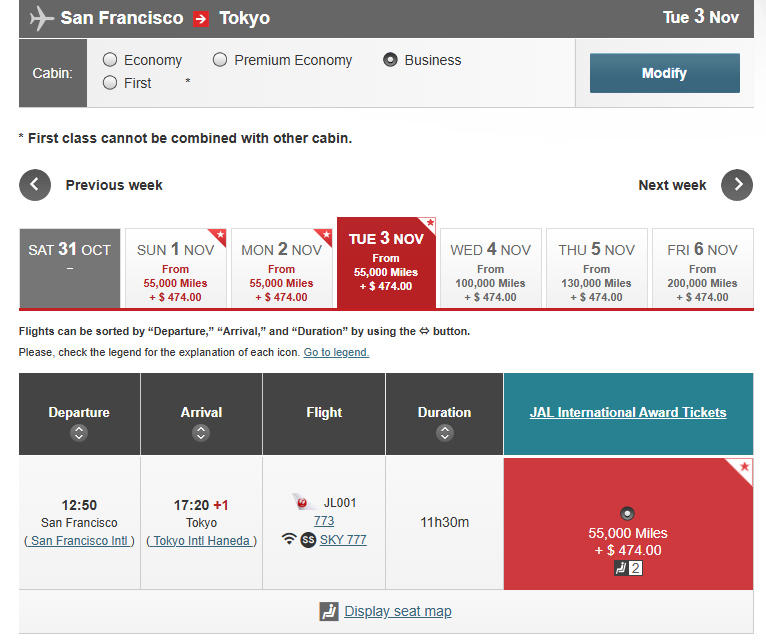Click the 11h30m duration cell
The image size is (766, 643).
coord(445,522)
